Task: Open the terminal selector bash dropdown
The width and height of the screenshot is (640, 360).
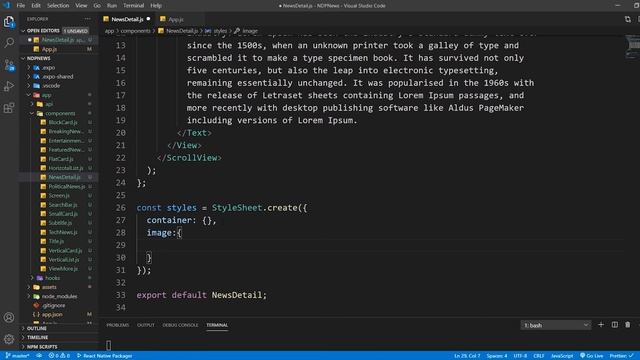Action: point(556,325)
